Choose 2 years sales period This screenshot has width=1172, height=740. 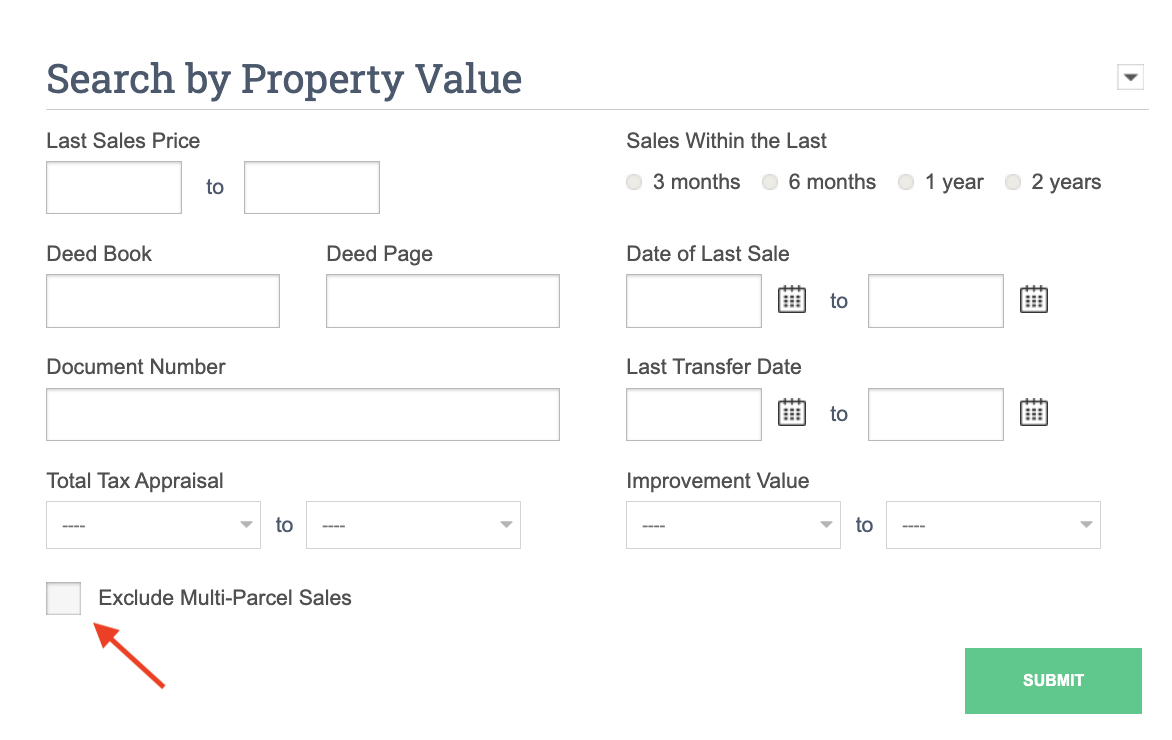click(1013, 182)
